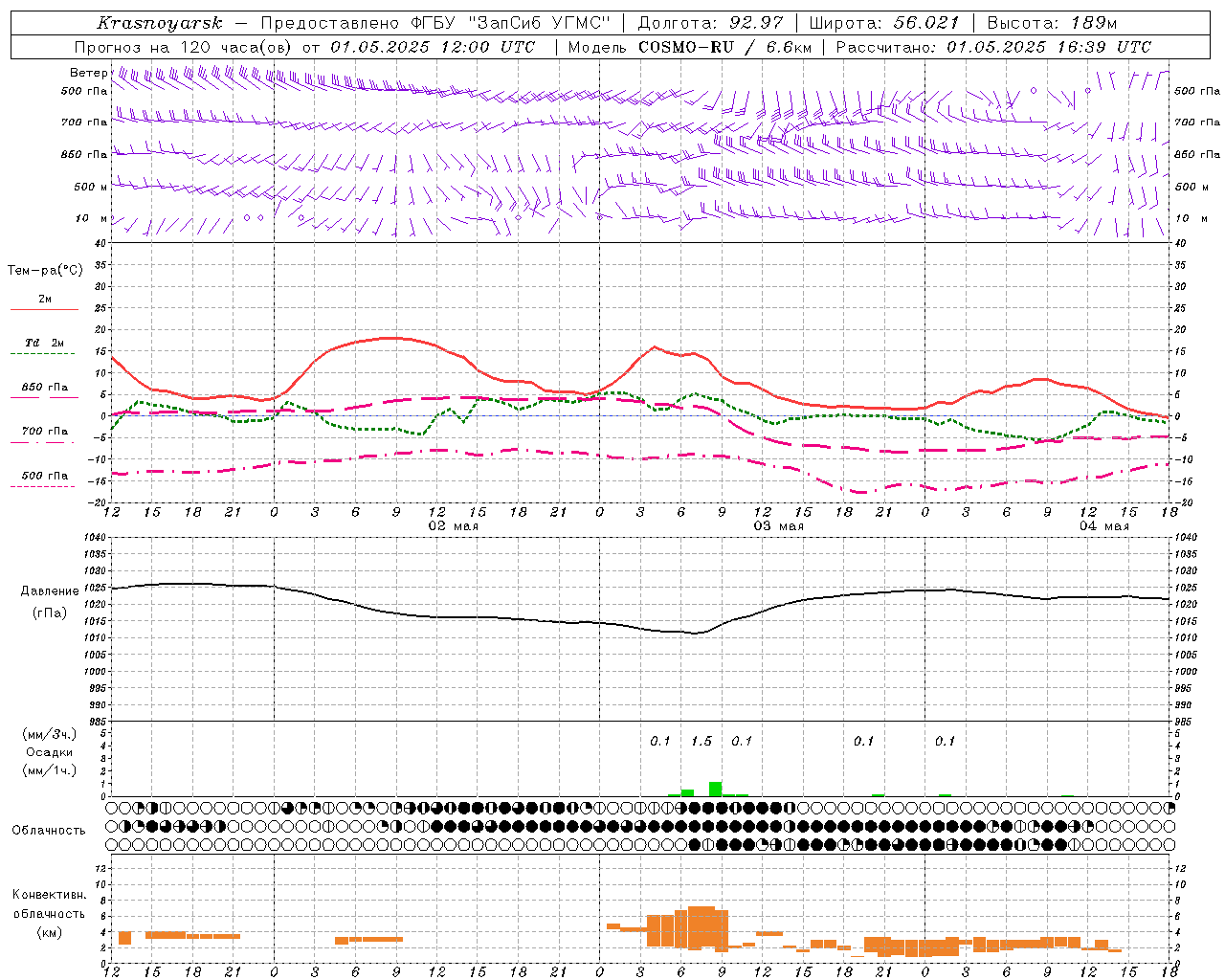Click the "Предоставлено ФГБУ ЗапСиб УГМС" provider text
This screenshot has height=980, width=1225.
tap(437, 23)
